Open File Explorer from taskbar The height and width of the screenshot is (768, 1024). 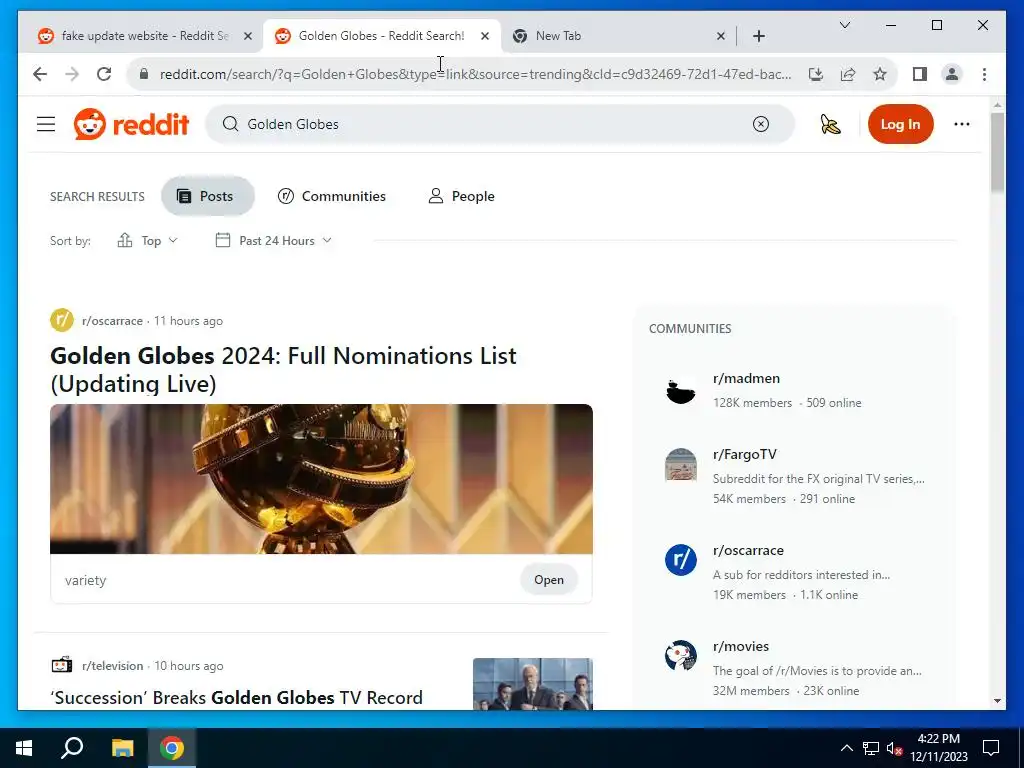click(x=122, y=748)
